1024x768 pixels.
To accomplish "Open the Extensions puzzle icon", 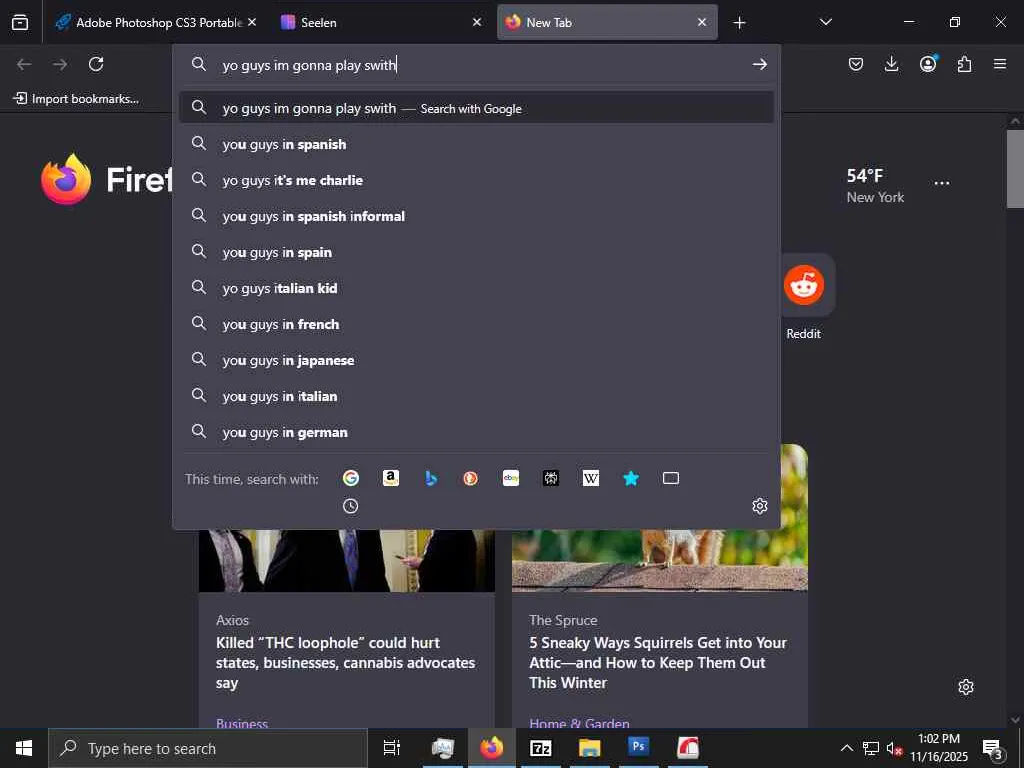I will coord(964,64).
